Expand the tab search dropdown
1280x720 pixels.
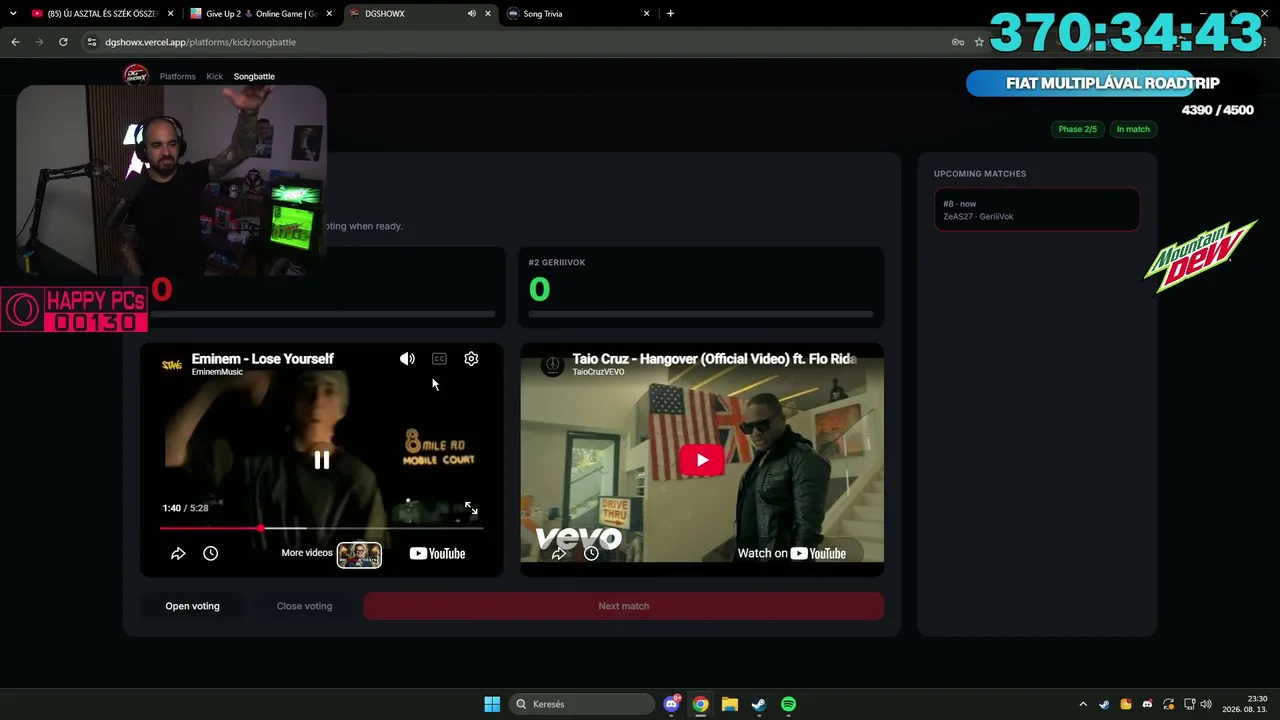[x=13, y=14]
